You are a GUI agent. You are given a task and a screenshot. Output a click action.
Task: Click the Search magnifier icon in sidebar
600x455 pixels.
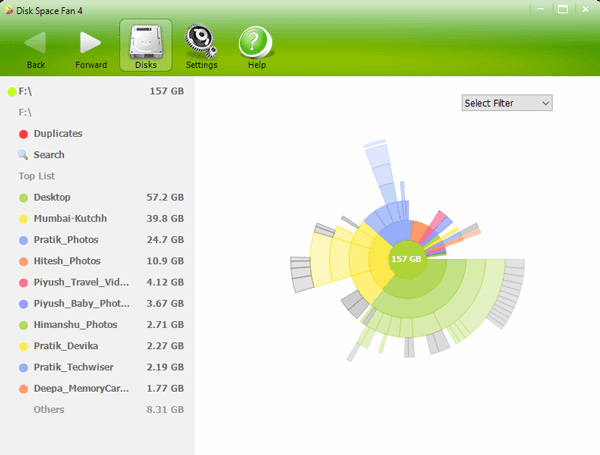click(x=23, y=155)
